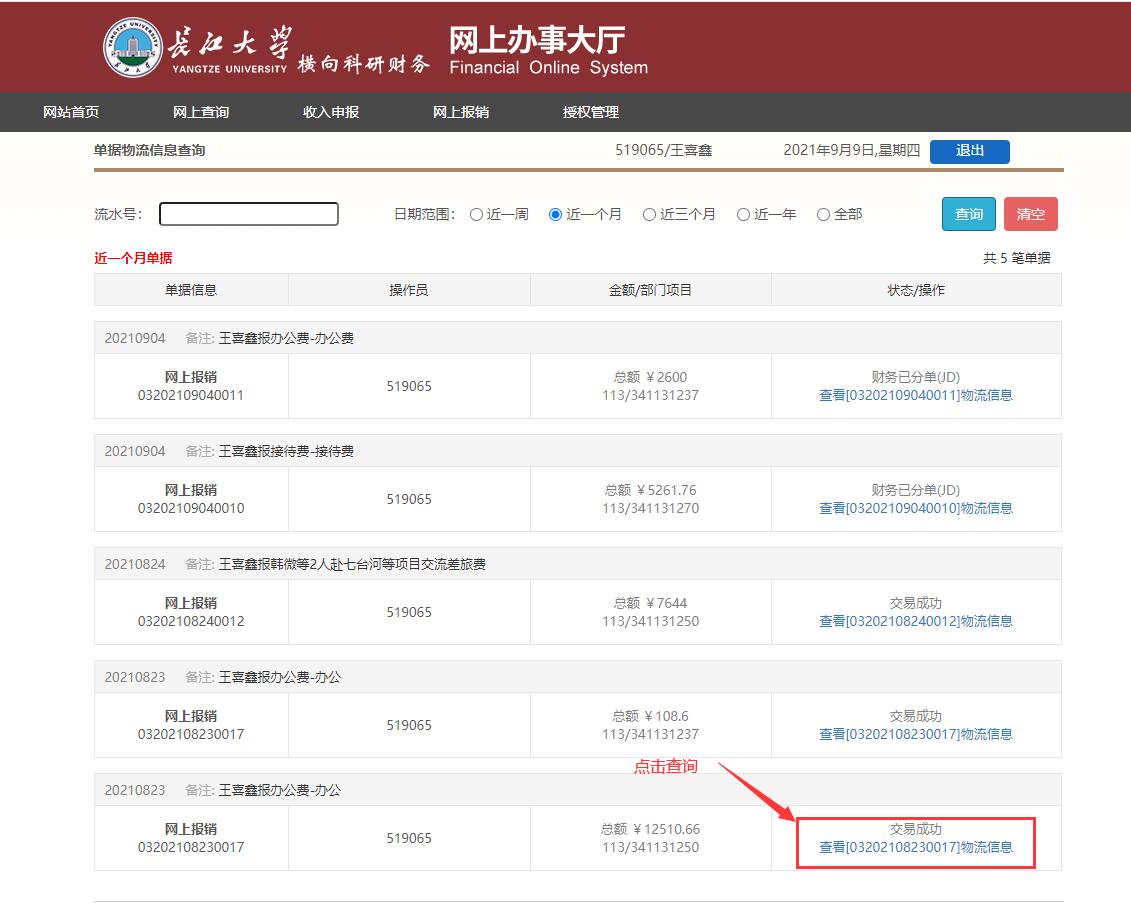The image size is (1131, 903).
Task: Select the 近一周 date range radio
Action: 476,214
